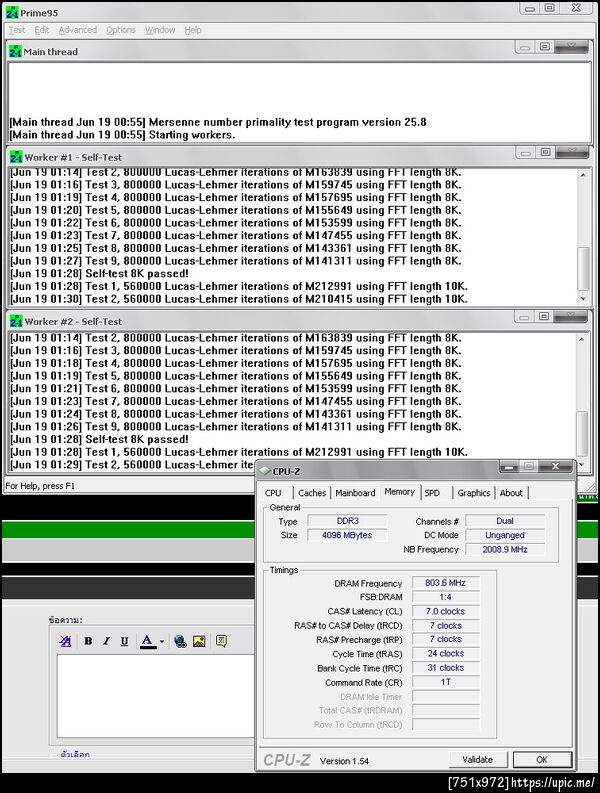600x793 pixels.
Task: Toggle underline formatting in message editor
Action: pyautogui.click(x=124, y=641)
